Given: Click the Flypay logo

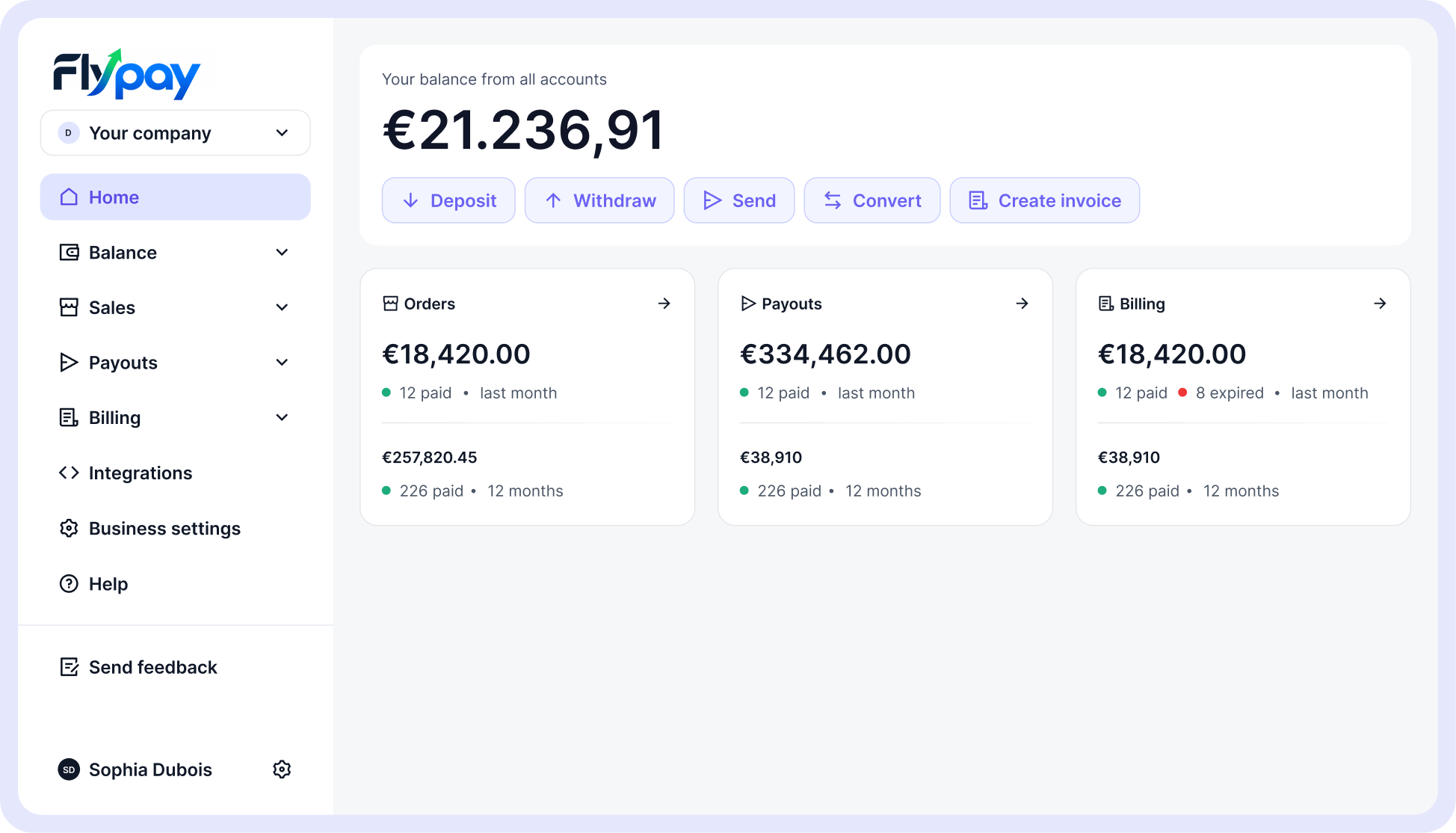Looking at the screenshot, I should (x=126, y=74).
